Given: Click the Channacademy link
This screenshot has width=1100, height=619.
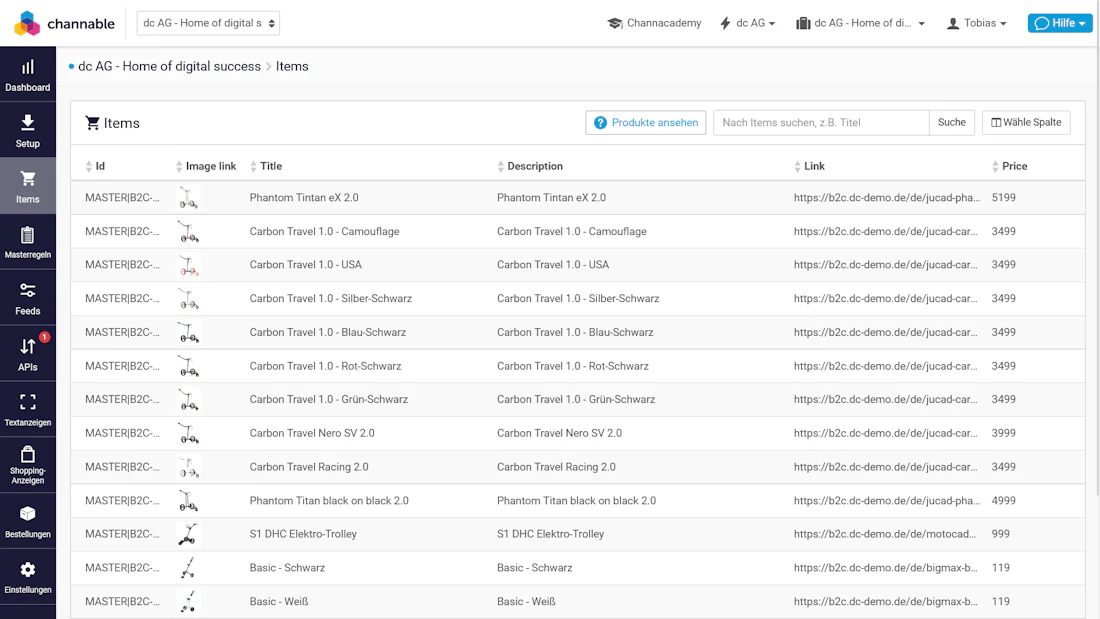Looking at the screenshot, I should (x=654, y=23).
